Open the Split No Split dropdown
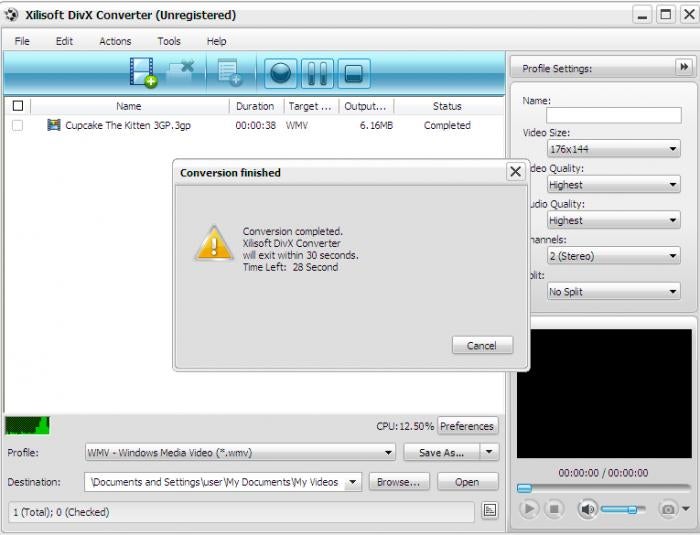Image resolution: width=700 pixels, height=535 pixels. coord(613,292)
